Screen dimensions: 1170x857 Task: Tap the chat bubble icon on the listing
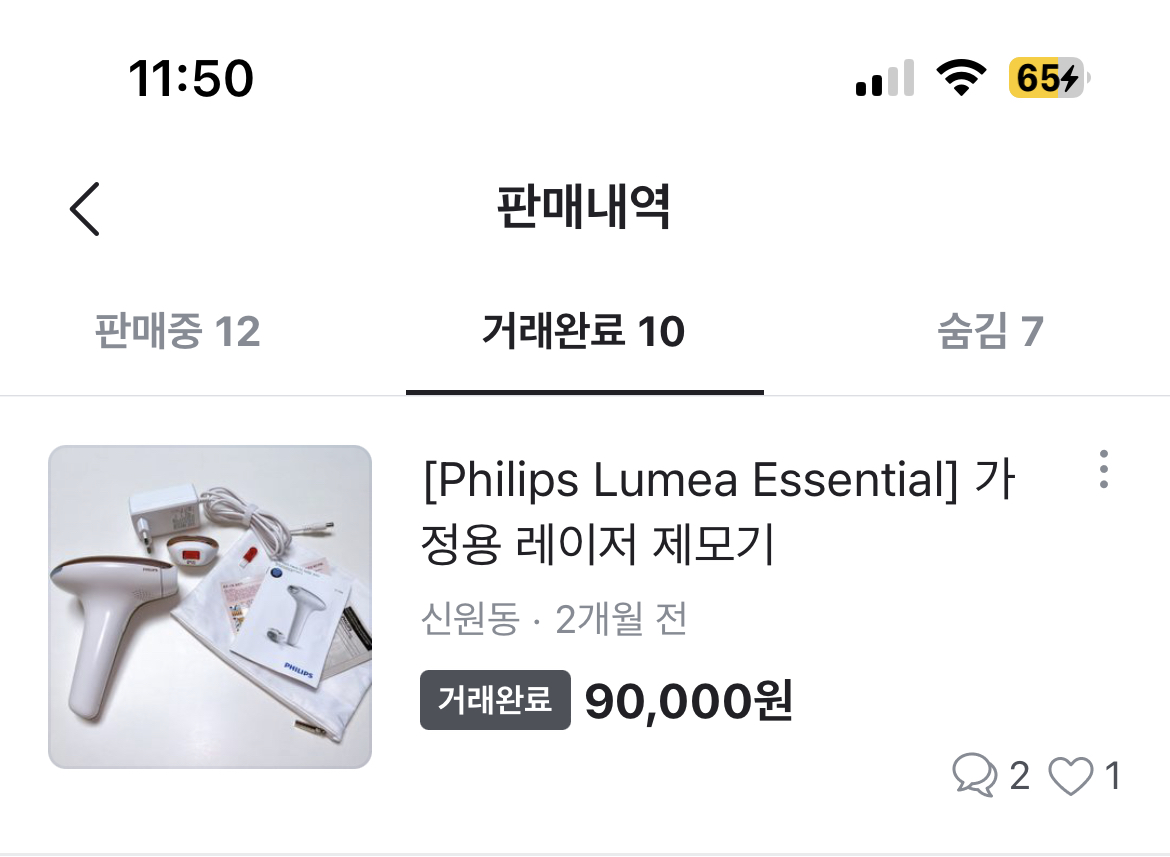[974, 775]
